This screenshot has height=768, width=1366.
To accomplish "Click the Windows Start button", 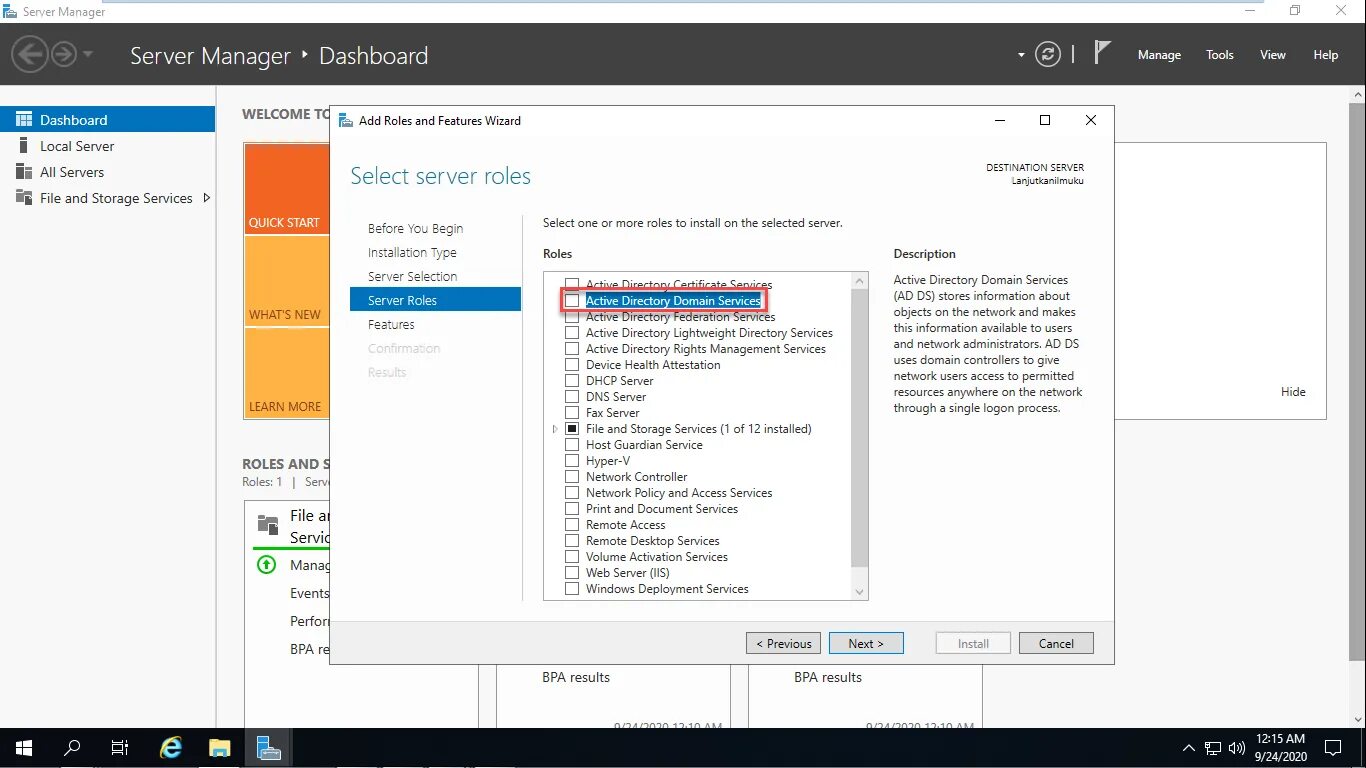I will click(24, 748).
